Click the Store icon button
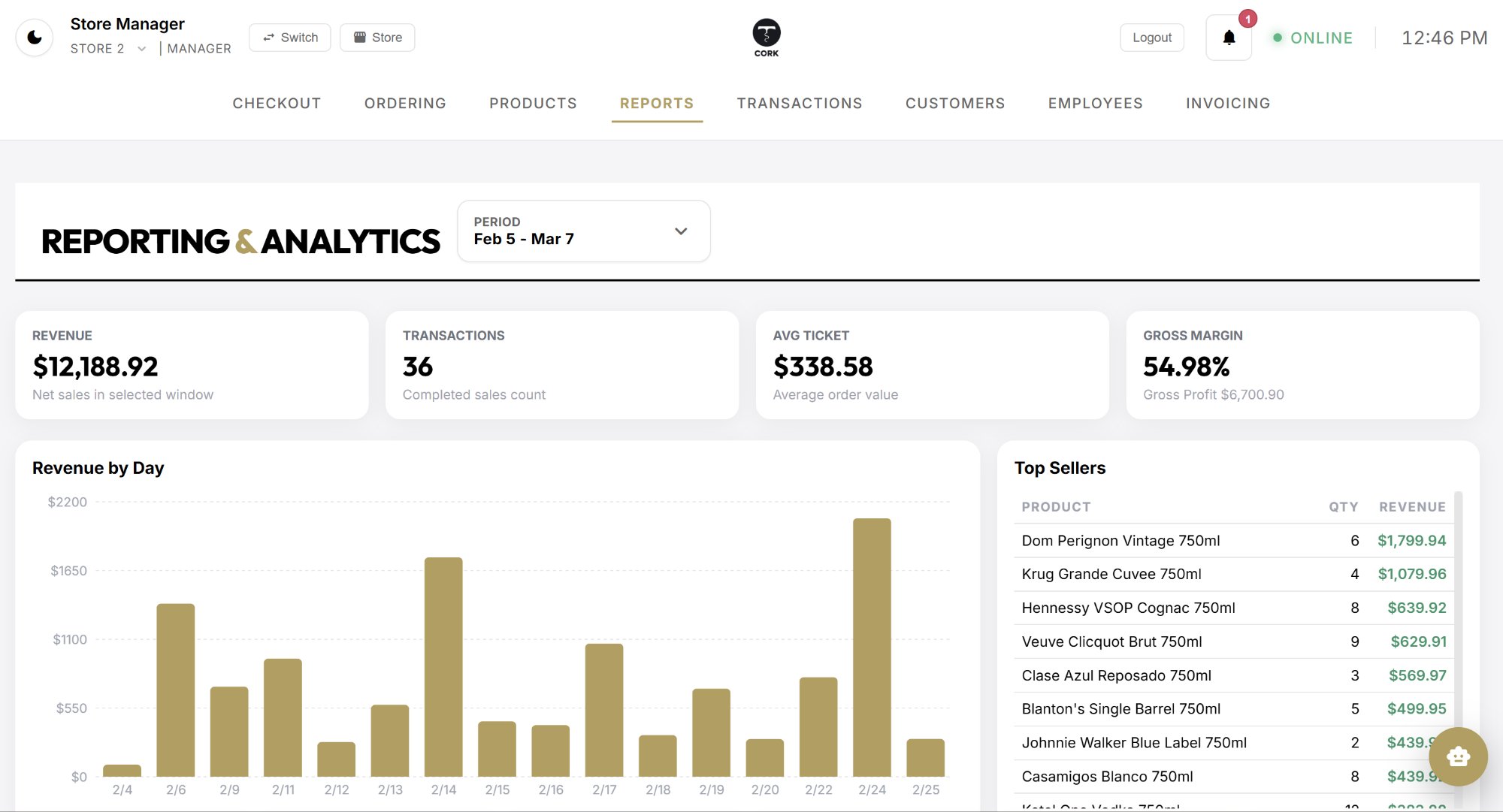 (x=361, y=36)
